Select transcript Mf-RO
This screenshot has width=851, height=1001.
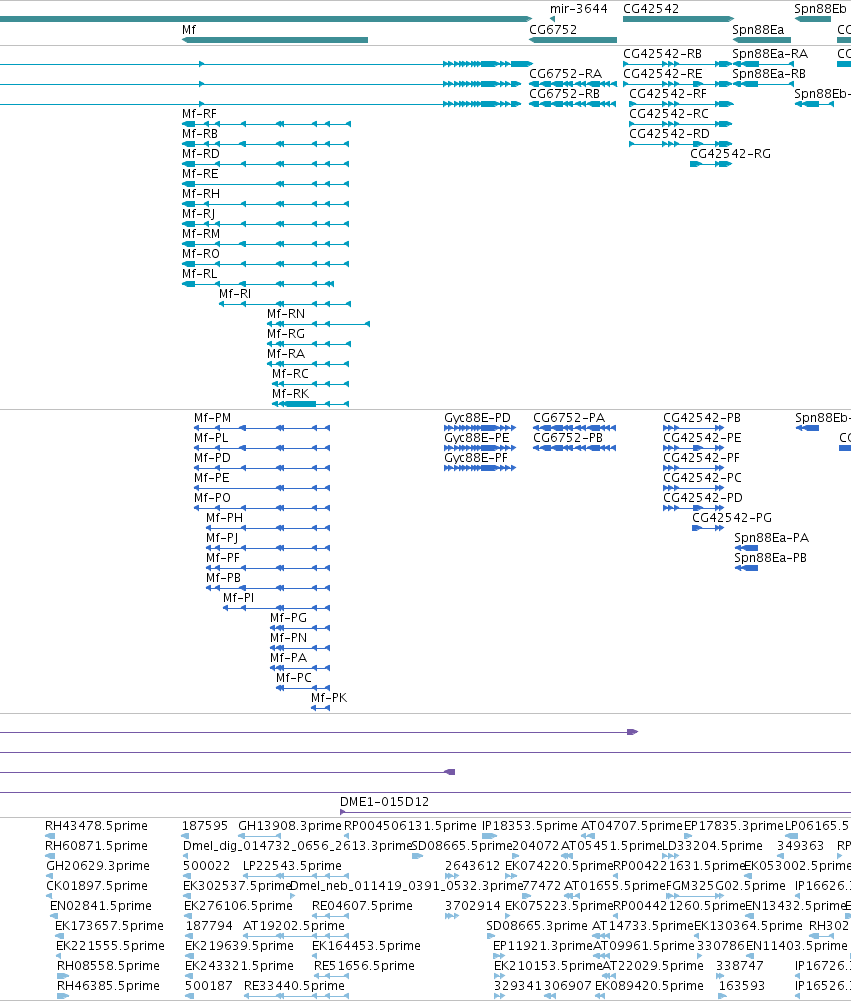click(x=200, y=254)
